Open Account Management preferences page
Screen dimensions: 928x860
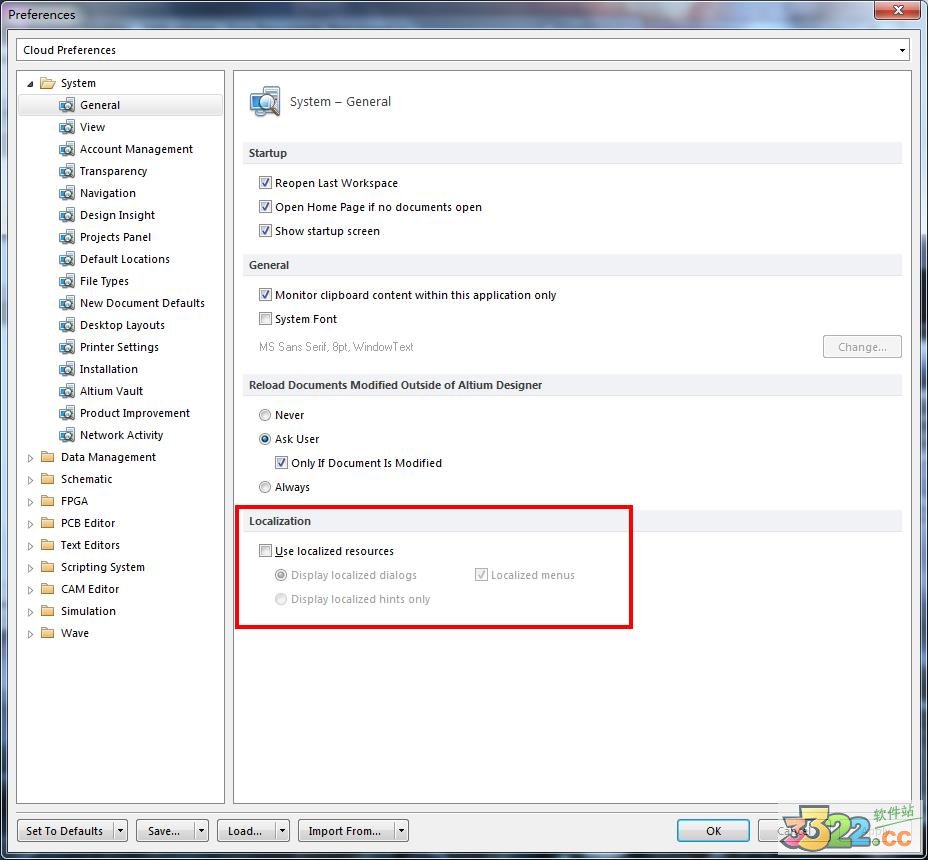click(x=136, y=149)
